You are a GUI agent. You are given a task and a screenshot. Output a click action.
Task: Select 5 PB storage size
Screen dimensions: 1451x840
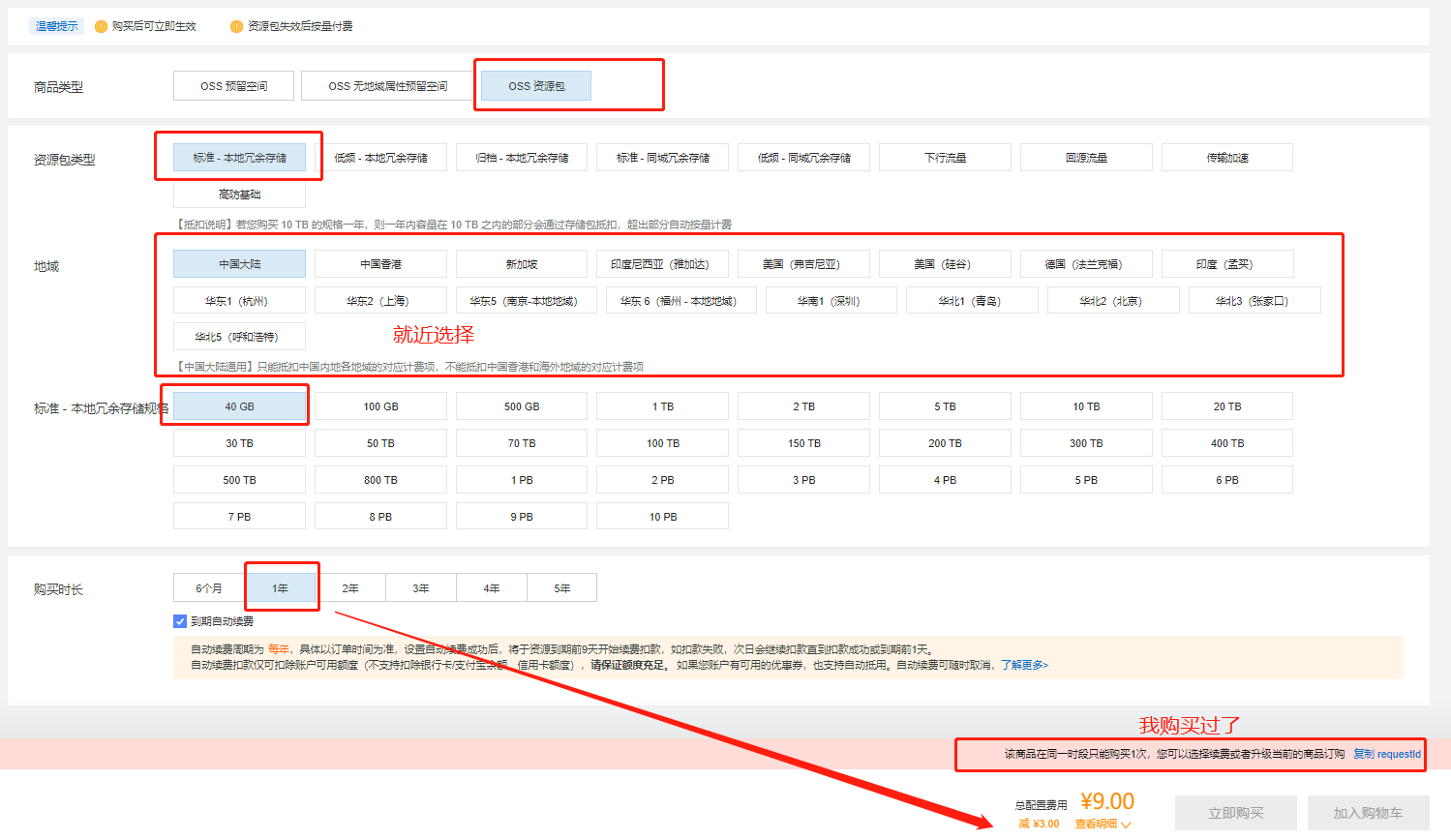pyautogui.click(x=1086, y=480)
